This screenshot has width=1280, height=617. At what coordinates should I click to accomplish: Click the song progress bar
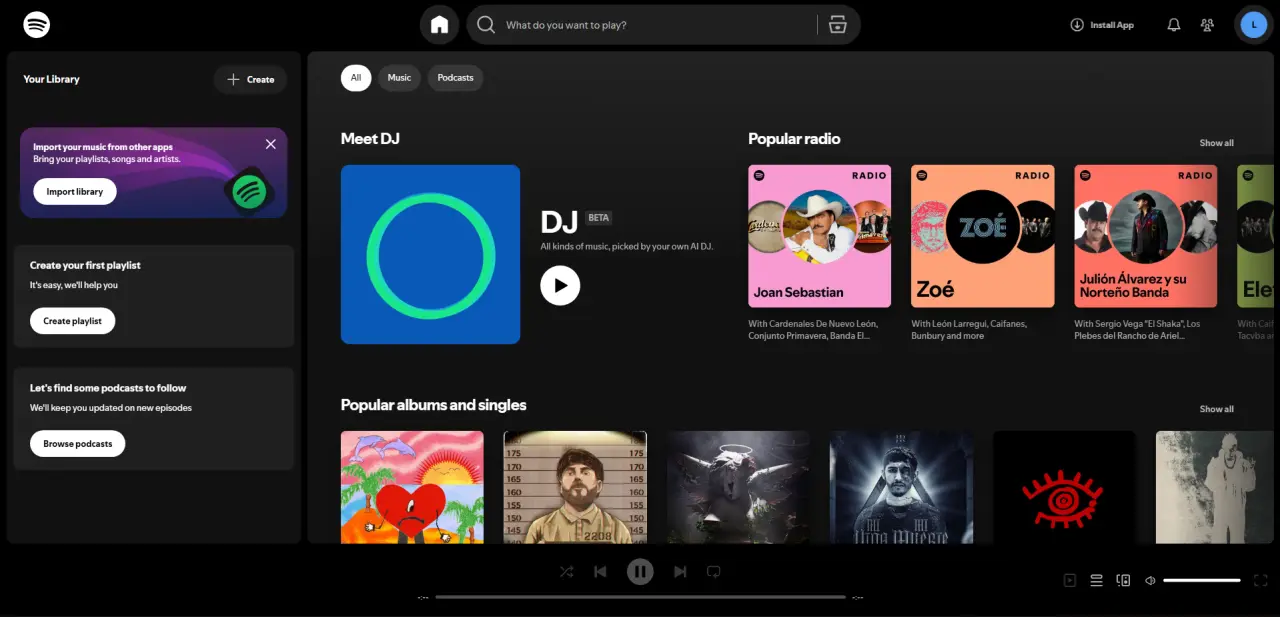tap(640, 597)
